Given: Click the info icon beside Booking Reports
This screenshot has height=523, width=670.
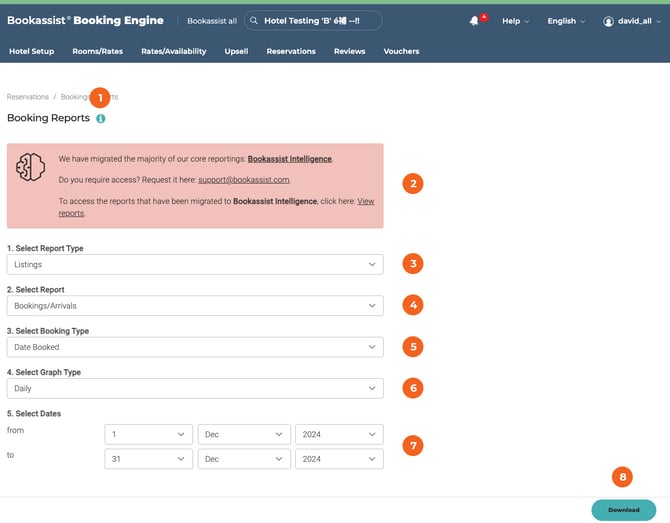Looking at the screenshot, I should pos(101,118).
